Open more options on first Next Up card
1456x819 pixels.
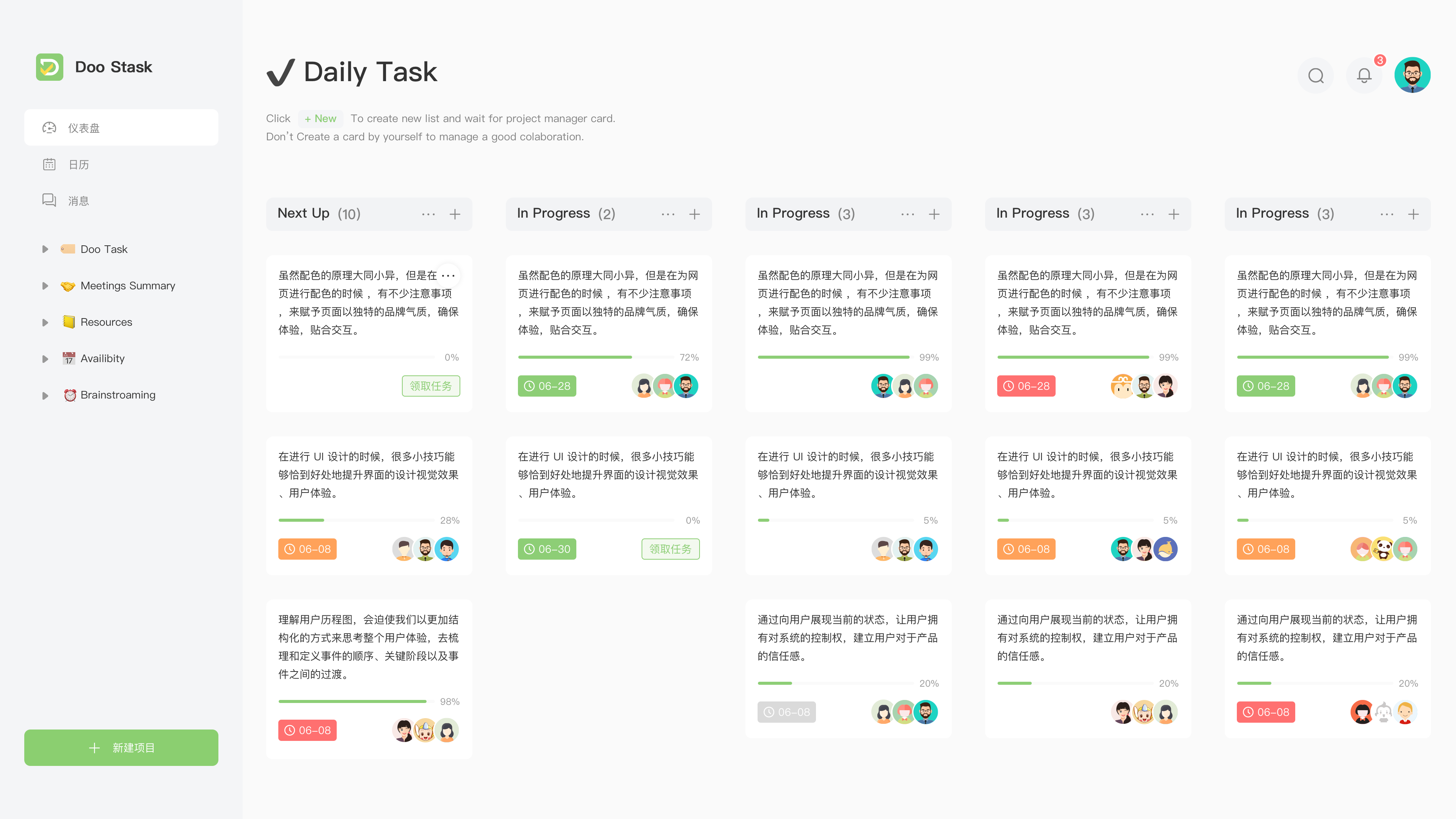tap(448, 276)
